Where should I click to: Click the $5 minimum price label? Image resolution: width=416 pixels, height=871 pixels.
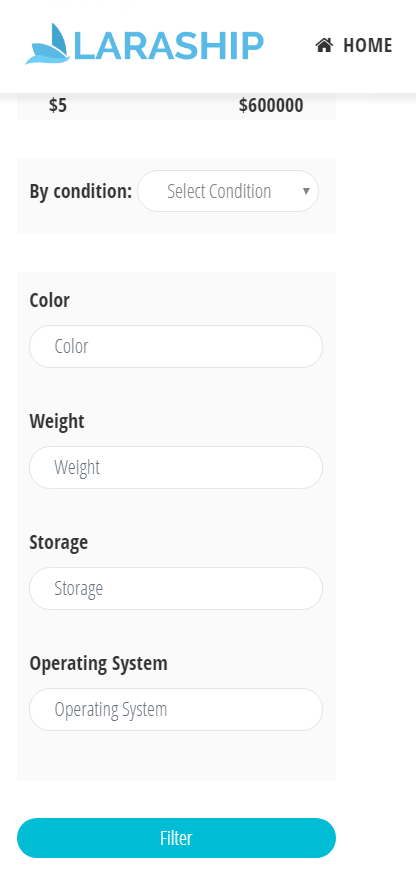point(58,106)
